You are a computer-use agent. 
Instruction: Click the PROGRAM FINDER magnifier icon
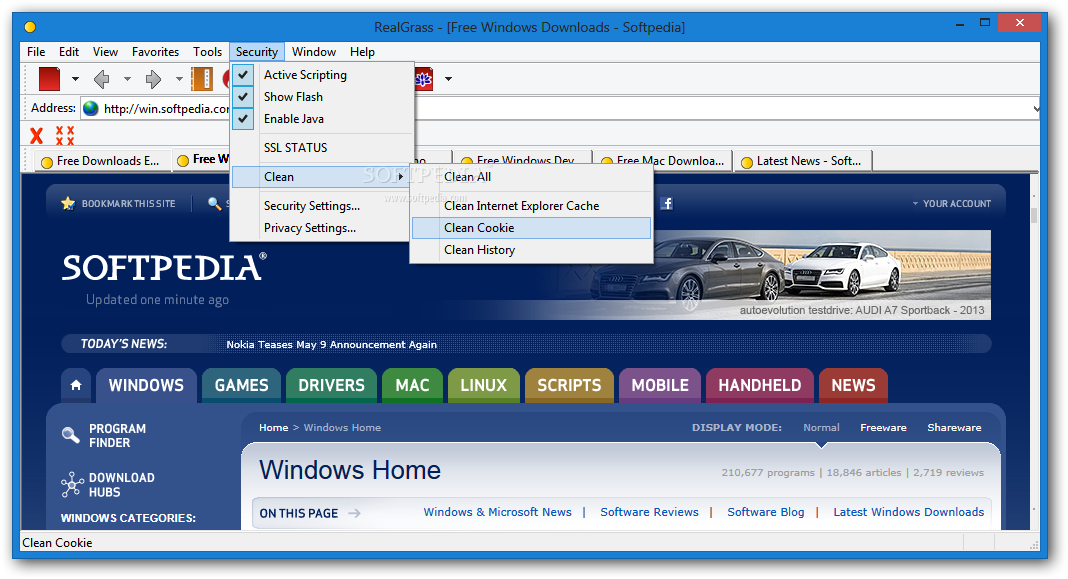[71, 435]
